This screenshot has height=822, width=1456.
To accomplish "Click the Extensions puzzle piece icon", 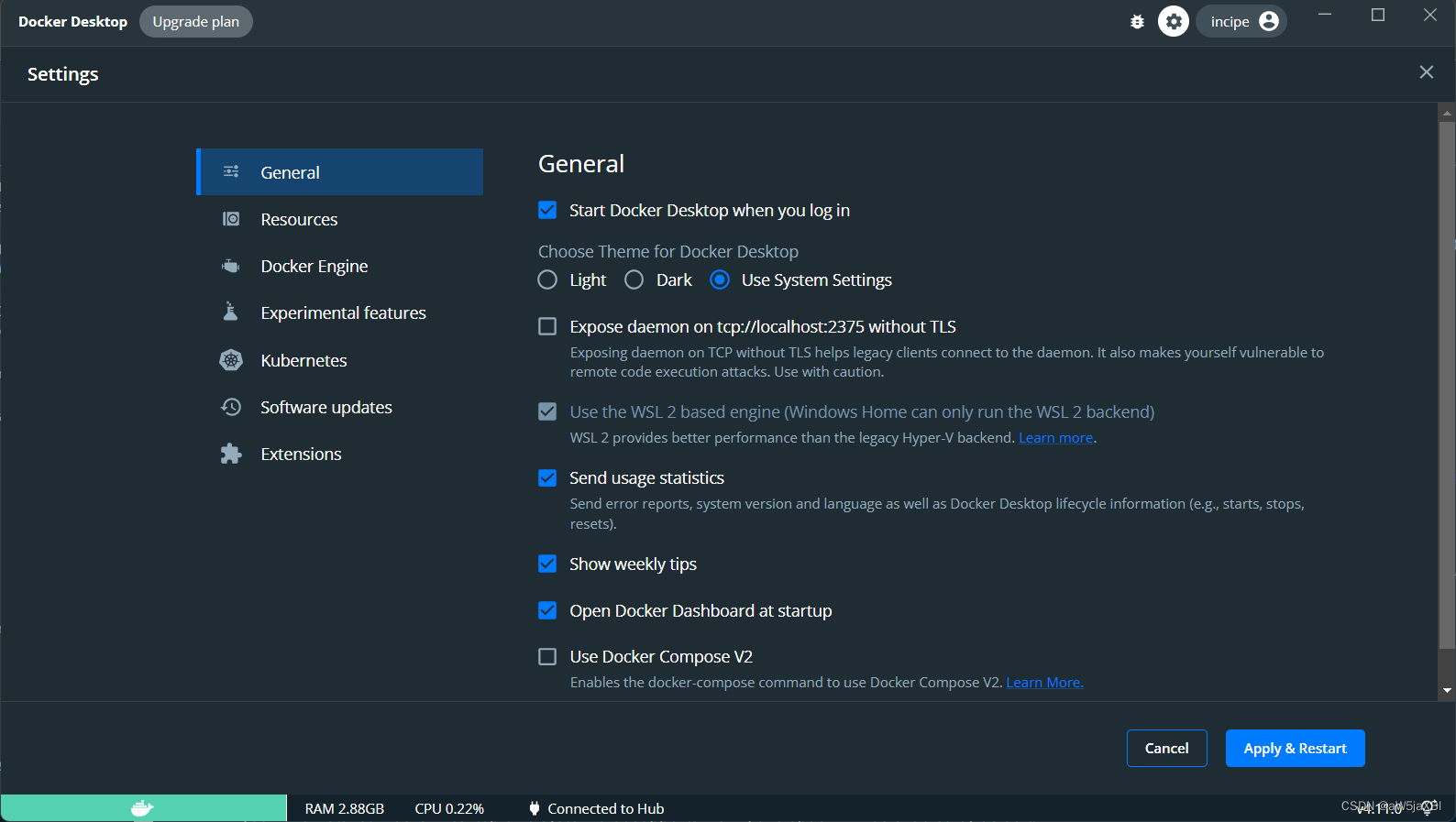I will point(231,454).
